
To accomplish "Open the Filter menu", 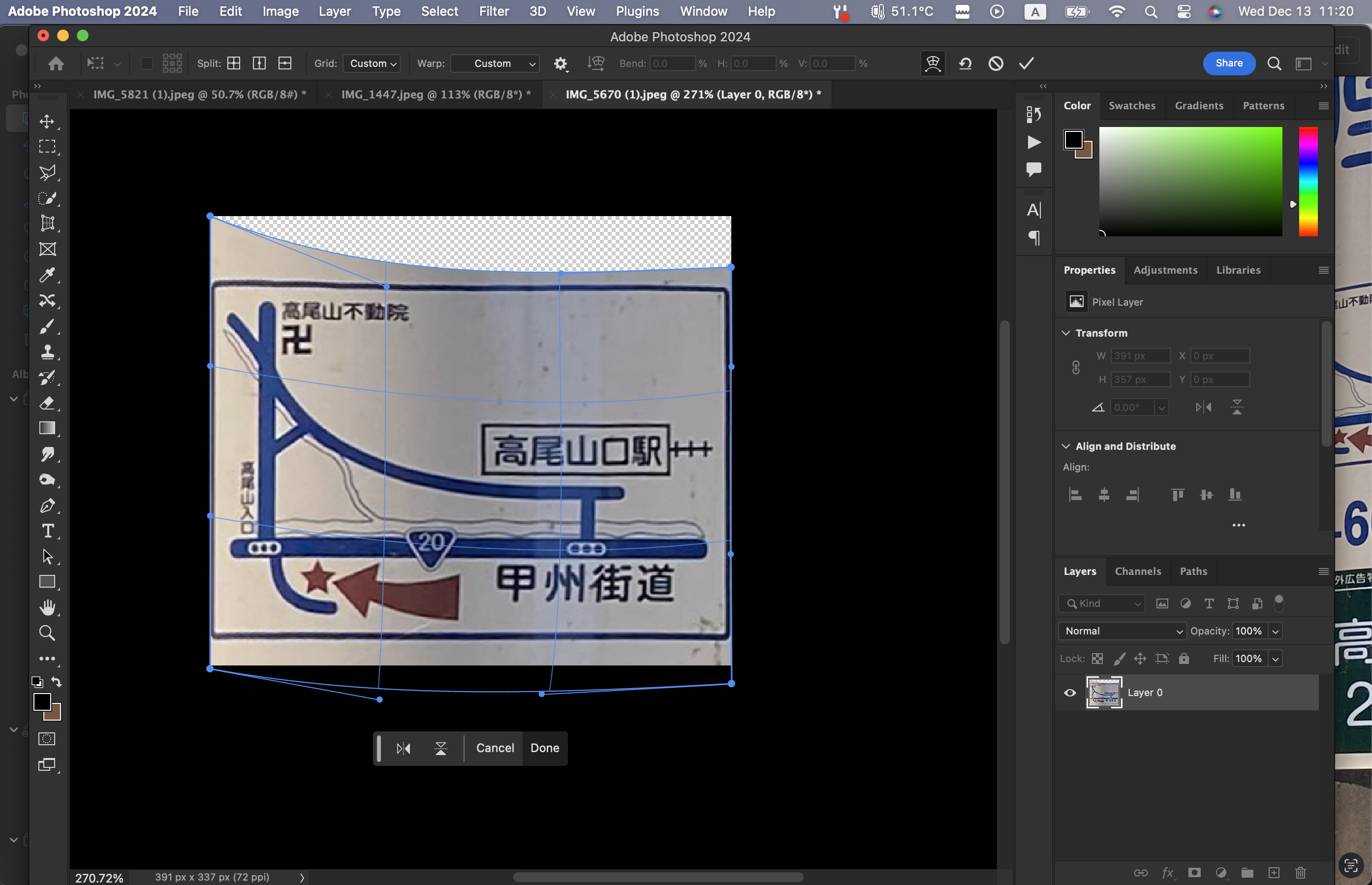I will (494, 11).
